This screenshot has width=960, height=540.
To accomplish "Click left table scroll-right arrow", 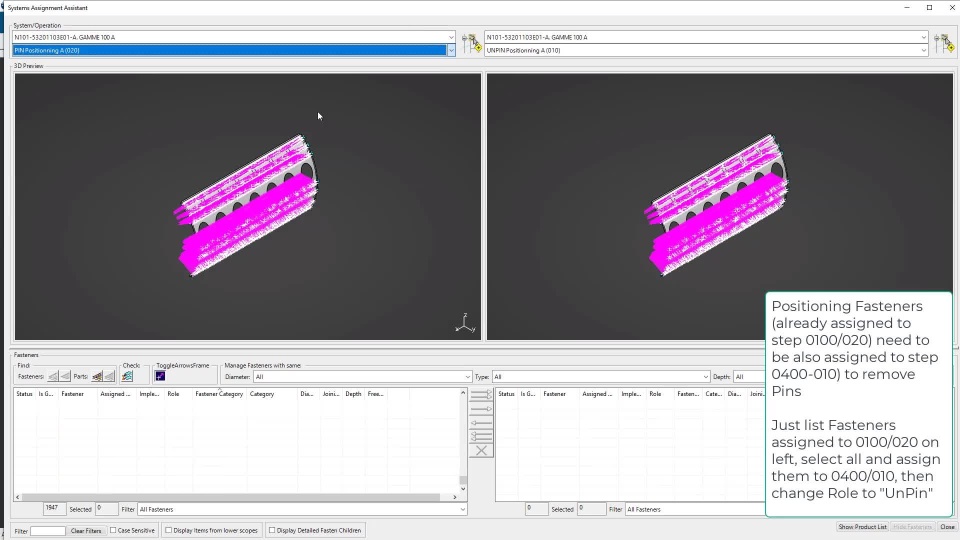I will pos(454,497).
